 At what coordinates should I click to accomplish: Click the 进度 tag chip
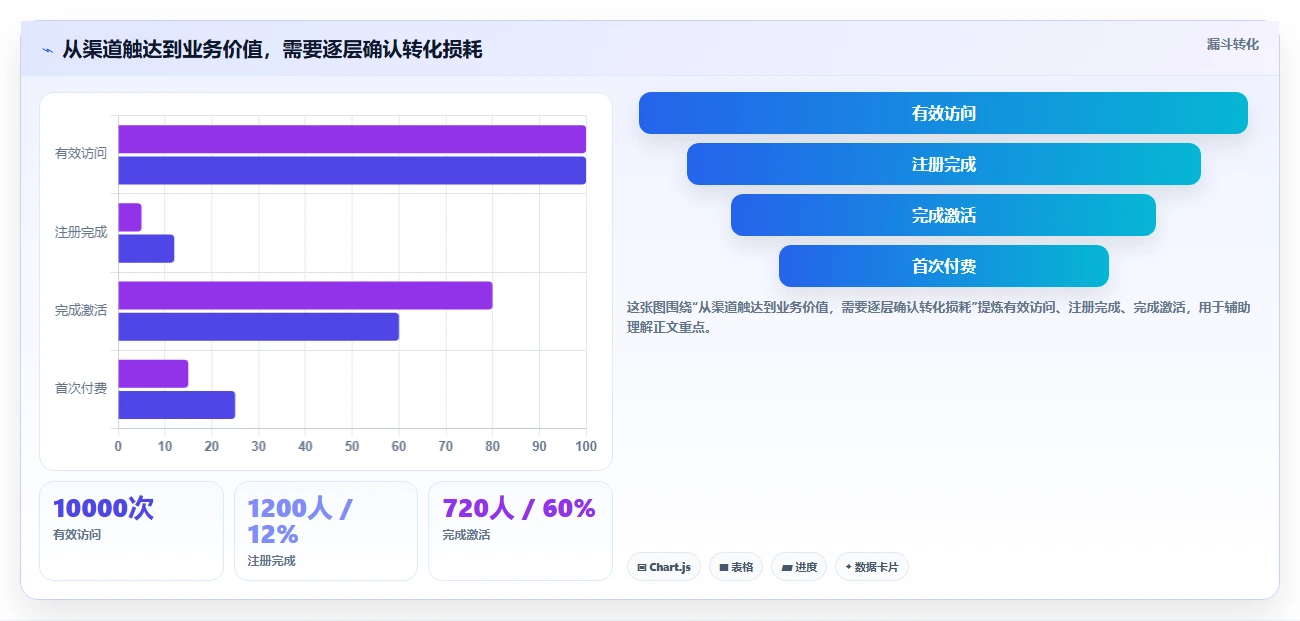coord(799,567)
